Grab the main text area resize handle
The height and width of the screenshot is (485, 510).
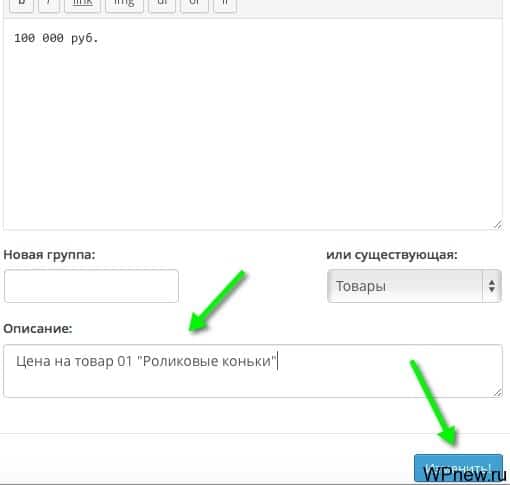pyautogui.click(x=498, y=225)
